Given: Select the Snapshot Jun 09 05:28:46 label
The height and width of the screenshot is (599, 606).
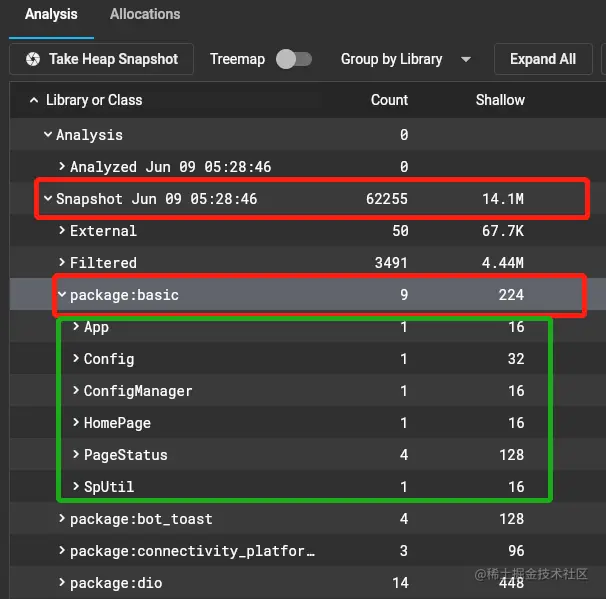Looking at the screenshot, I should point(157,199).
